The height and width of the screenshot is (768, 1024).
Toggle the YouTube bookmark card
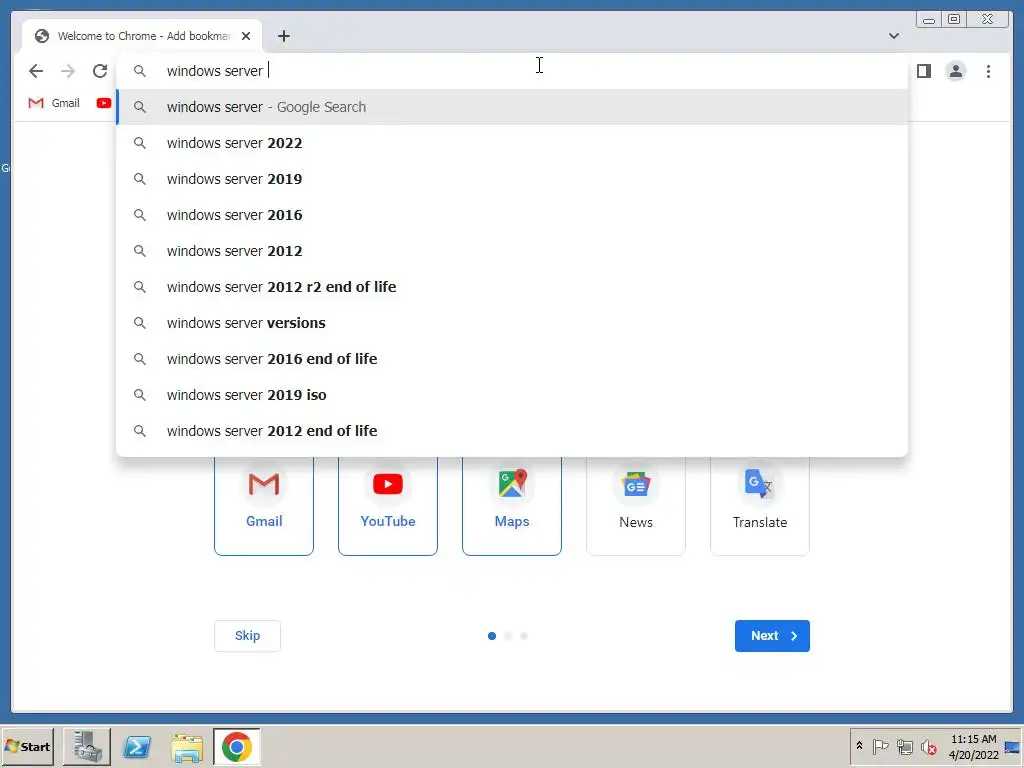coord(388,506)
